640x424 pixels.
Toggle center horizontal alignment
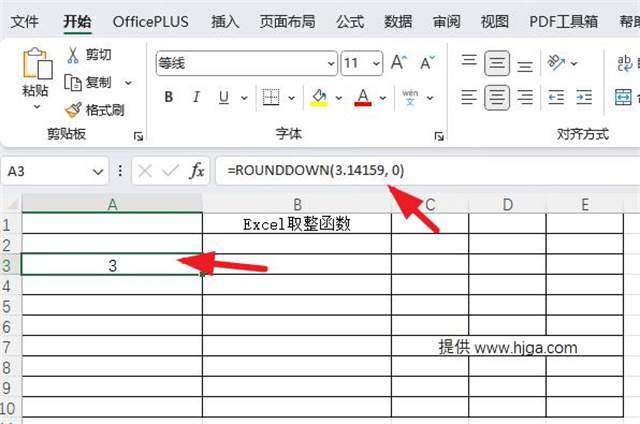pyautogui.click(x=497, y=98)
